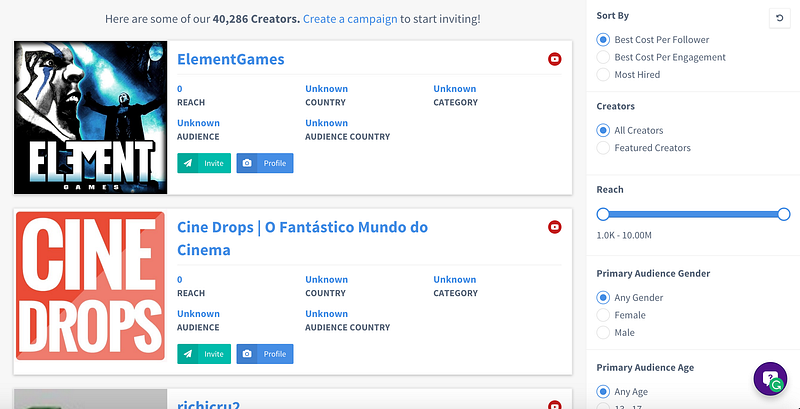Screen dimensions: 800x409
Task: Click the 0 reach value for Cine Drops
Action: (180, 279)
